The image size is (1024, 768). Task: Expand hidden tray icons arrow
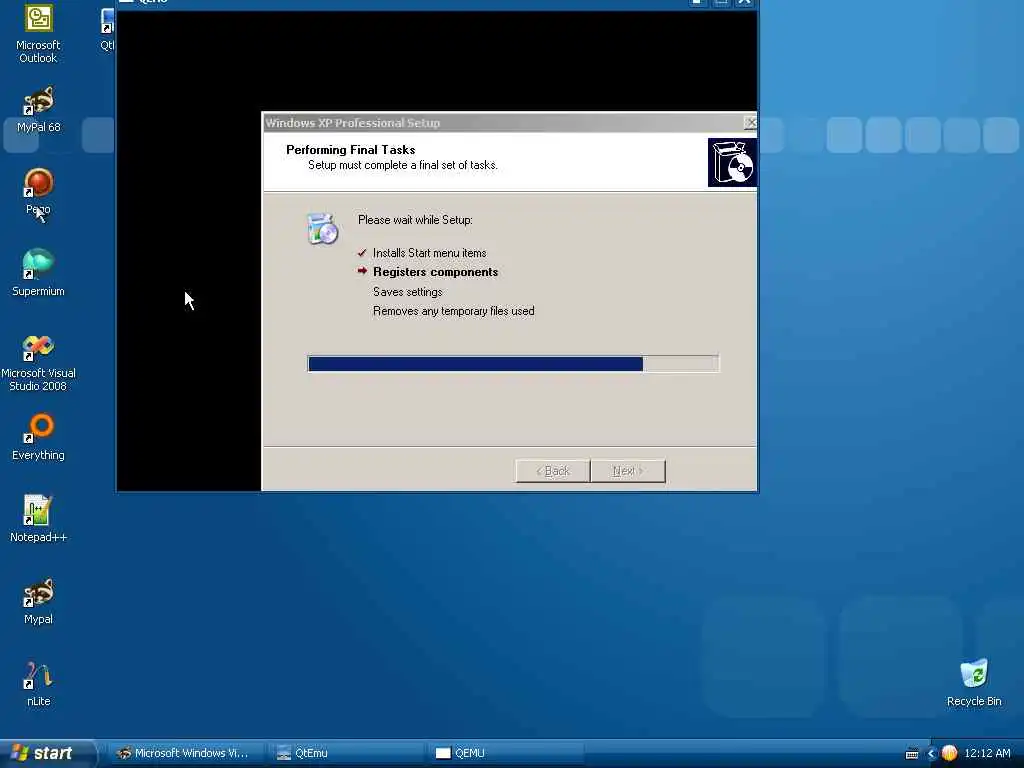point(931,754)
